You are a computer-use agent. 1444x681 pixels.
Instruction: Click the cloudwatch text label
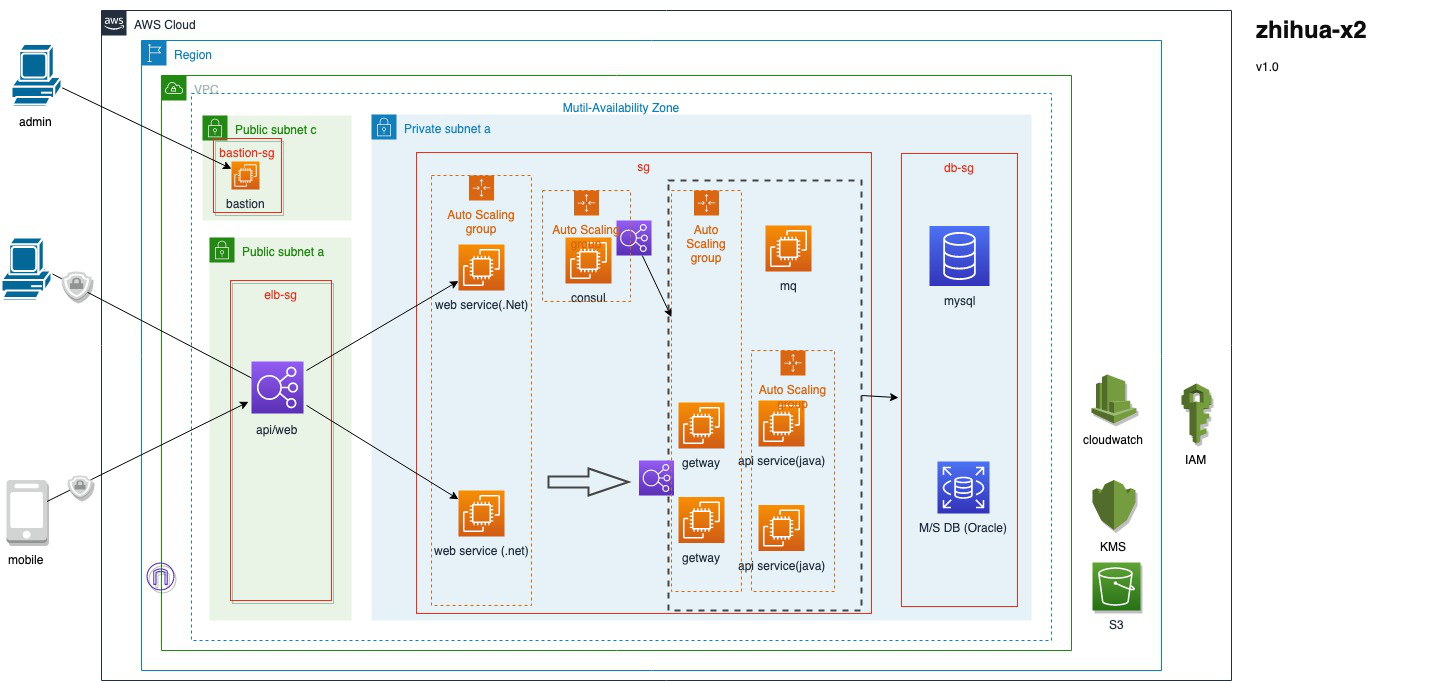1113,440
